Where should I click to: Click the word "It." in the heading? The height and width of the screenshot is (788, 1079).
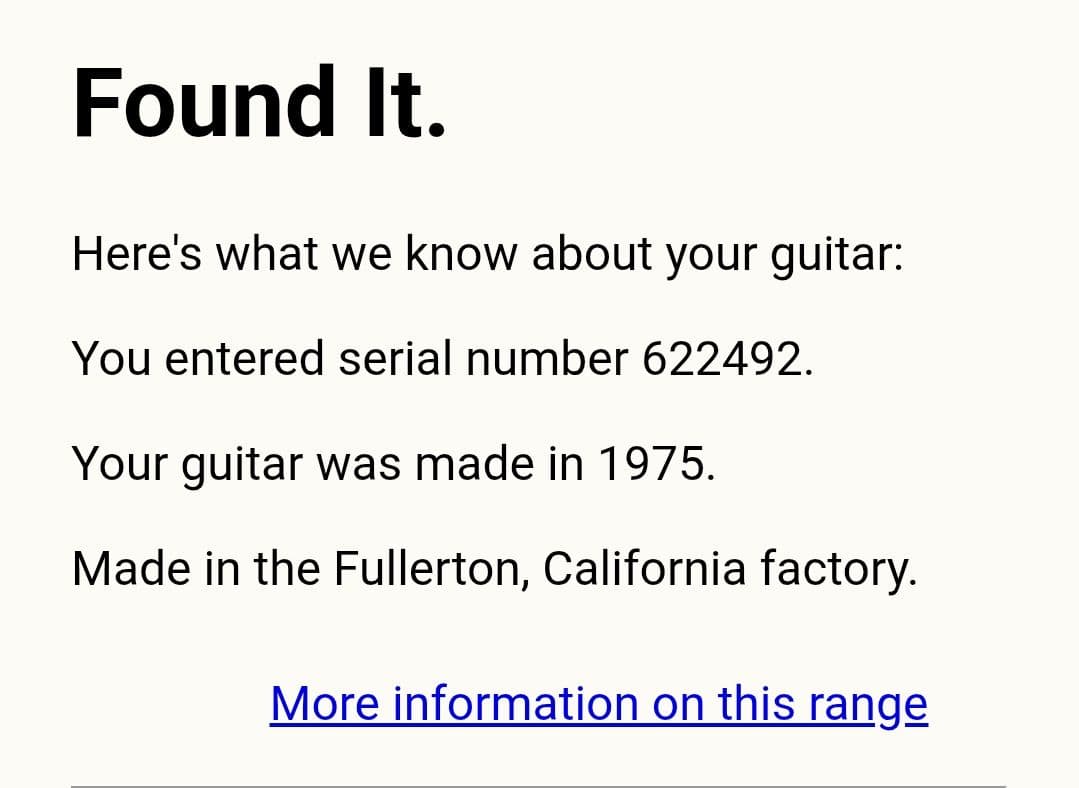405,103
